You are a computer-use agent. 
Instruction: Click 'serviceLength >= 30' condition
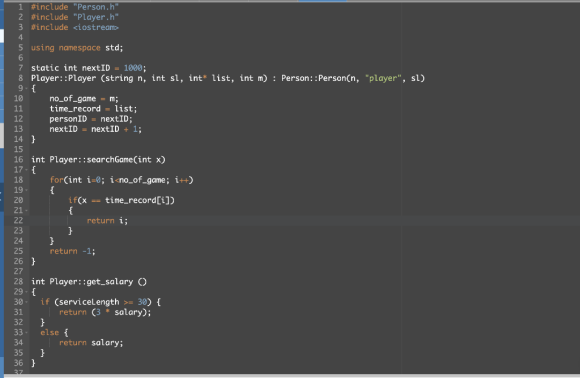coord(103,302)
